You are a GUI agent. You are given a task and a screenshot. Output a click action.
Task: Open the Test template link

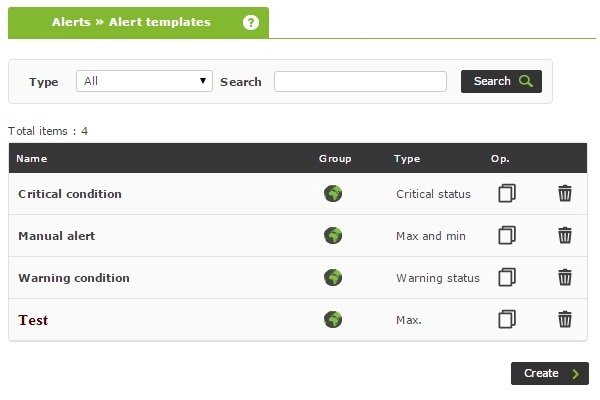[33, 320]
